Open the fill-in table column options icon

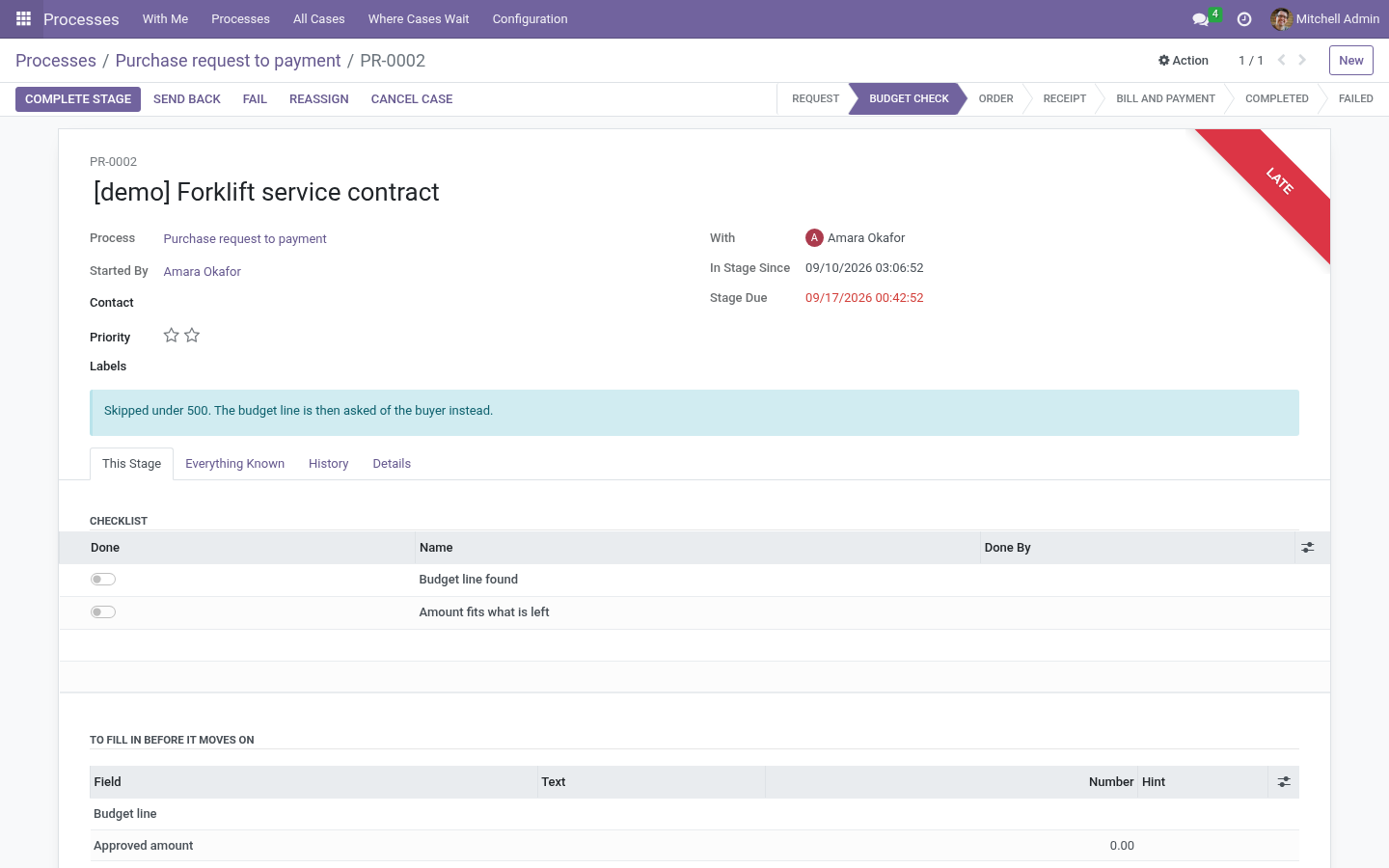(1284, 782)
